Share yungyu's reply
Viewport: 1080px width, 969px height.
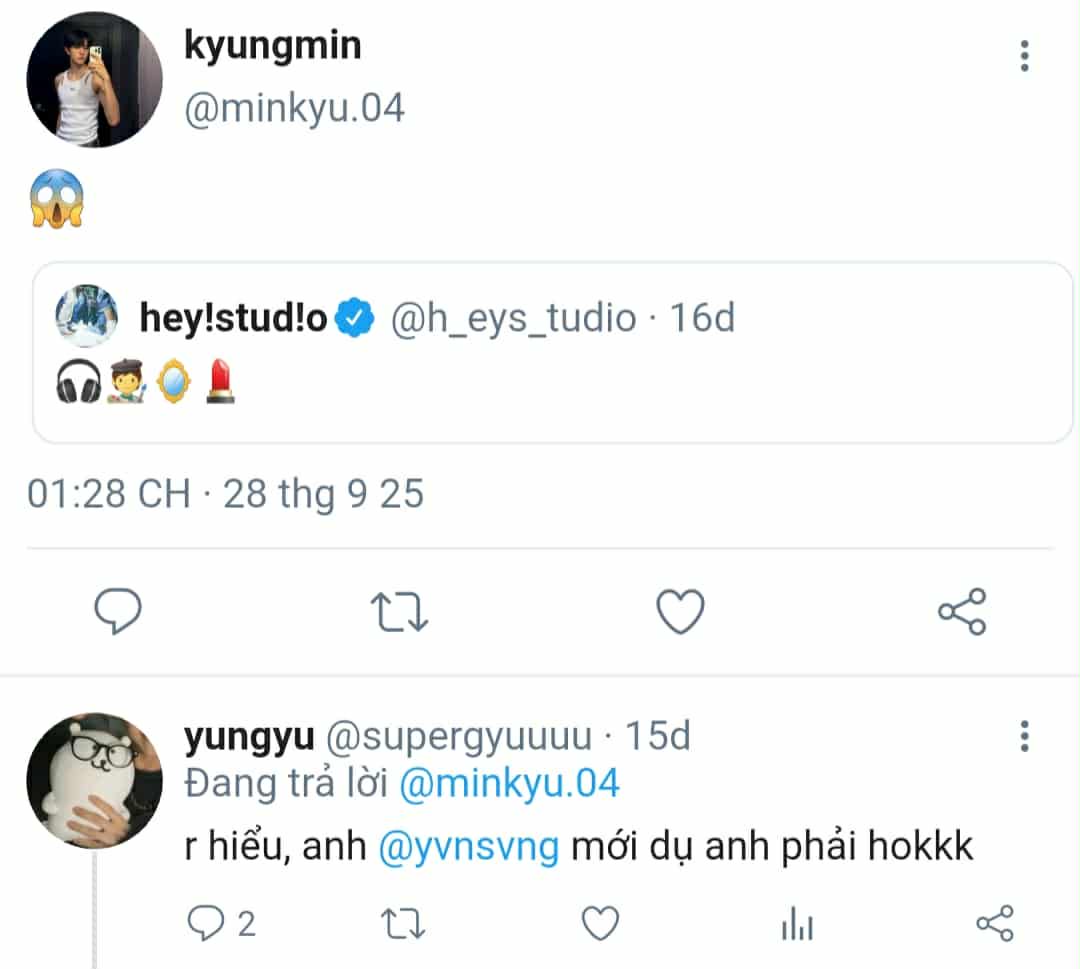(x=994, y=924)
